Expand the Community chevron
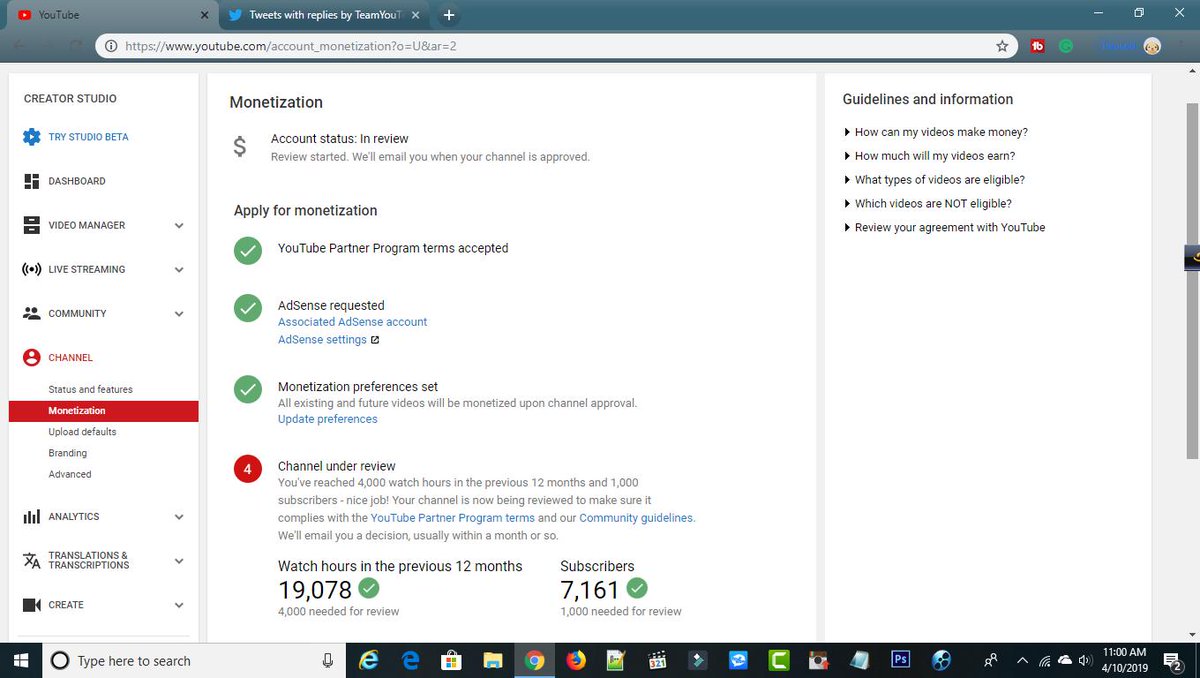 179,314
